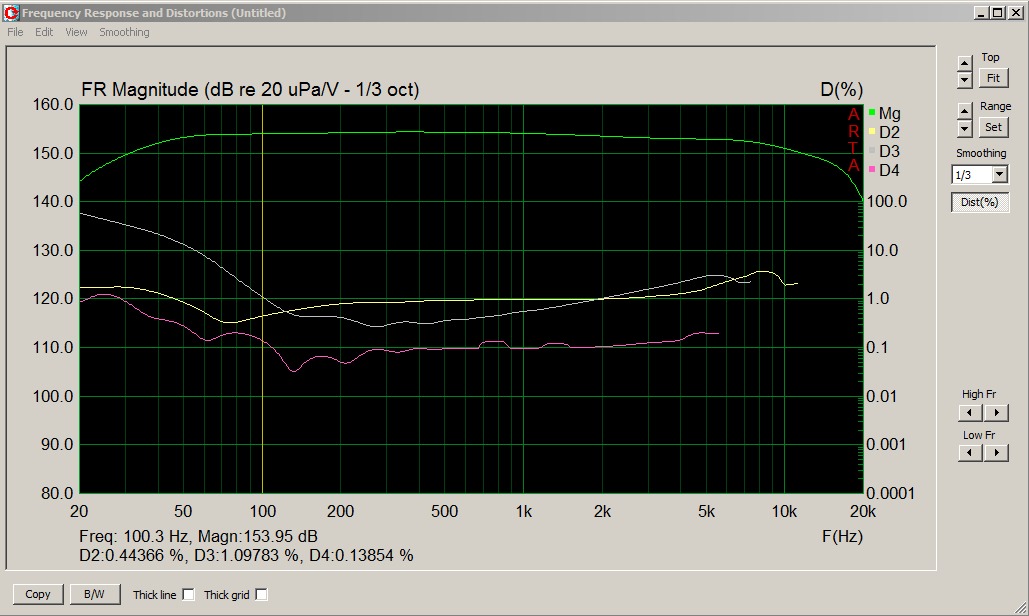Click the B/W button

pos(94,594)
